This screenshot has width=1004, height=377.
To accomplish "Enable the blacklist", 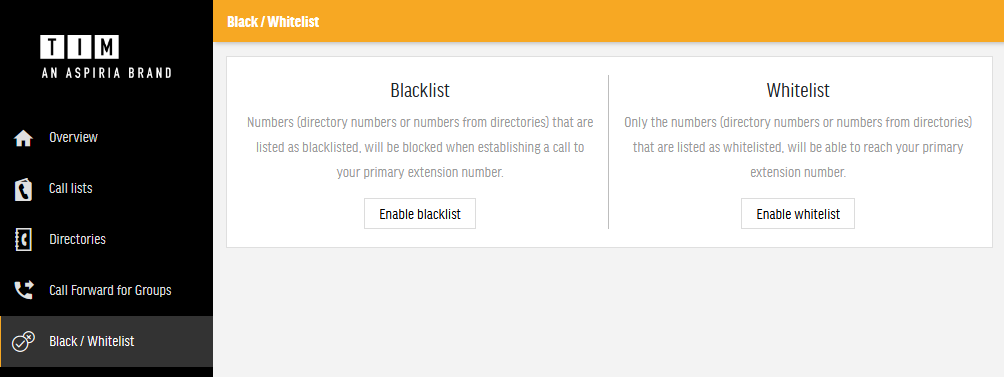I will click(x=420, y=214).
